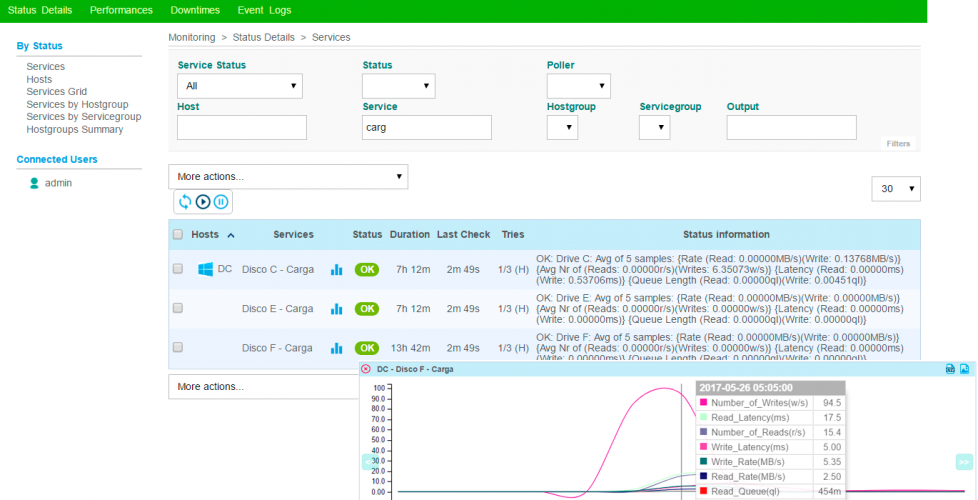Click the pause icon above the table
This screenshot has height=500, width=978.
coord(221,201)
